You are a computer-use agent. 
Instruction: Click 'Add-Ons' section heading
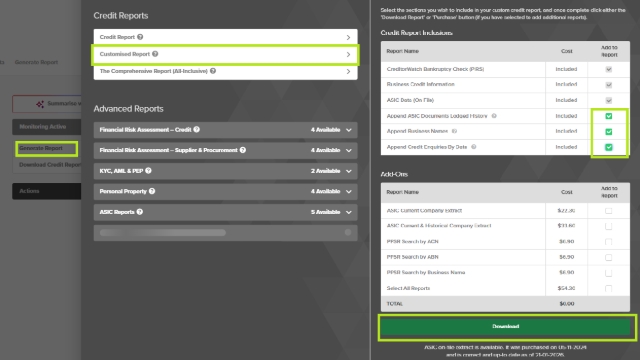(394, 174)
